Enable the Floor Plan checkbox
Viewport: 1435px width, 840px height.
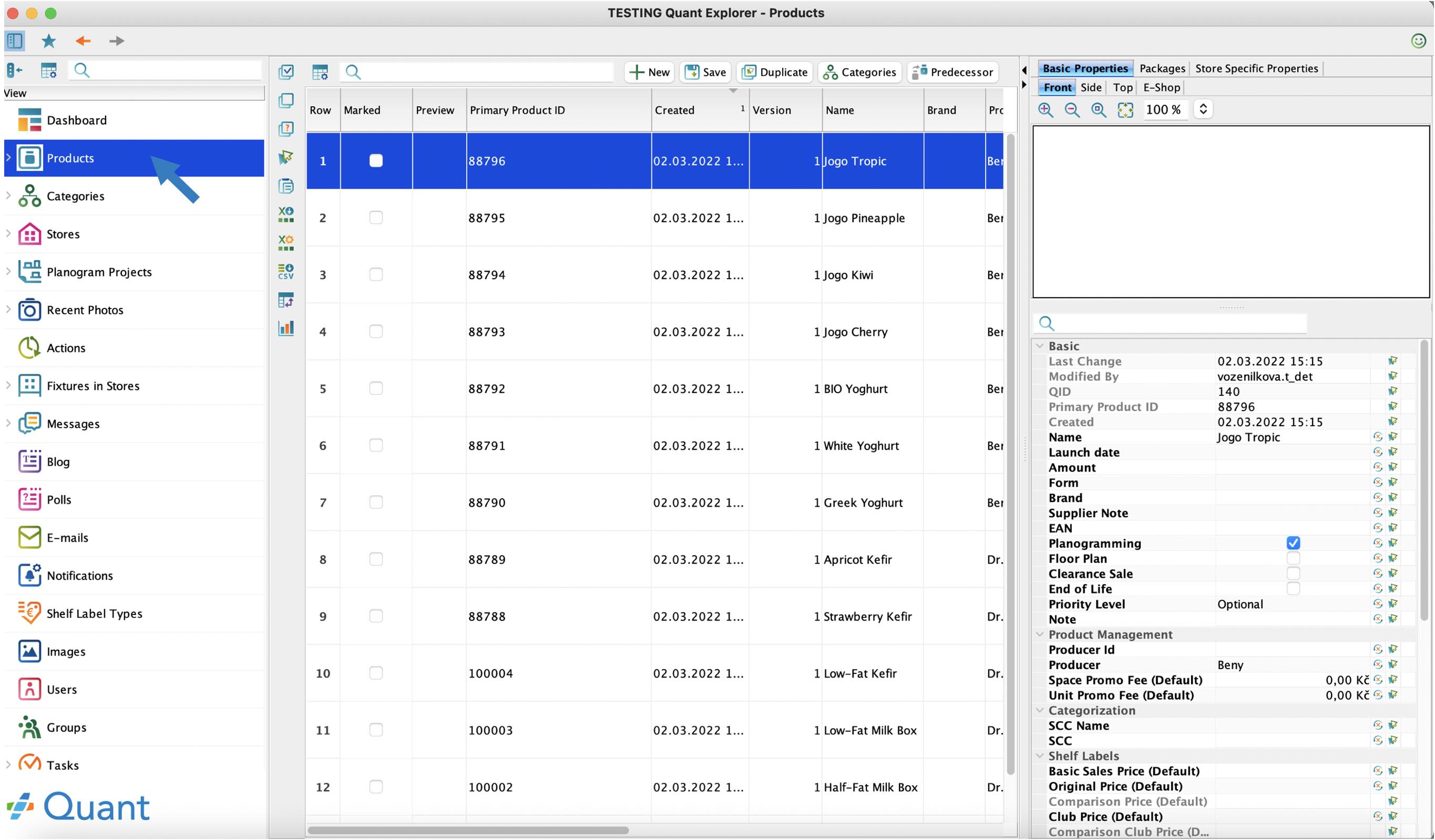click(x=1293, y=559)
